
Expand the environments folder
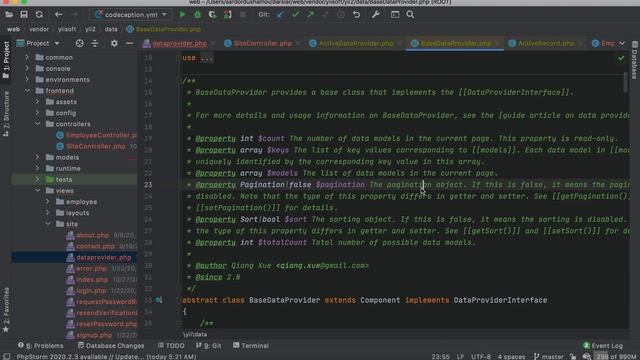[x=27, y=80]
